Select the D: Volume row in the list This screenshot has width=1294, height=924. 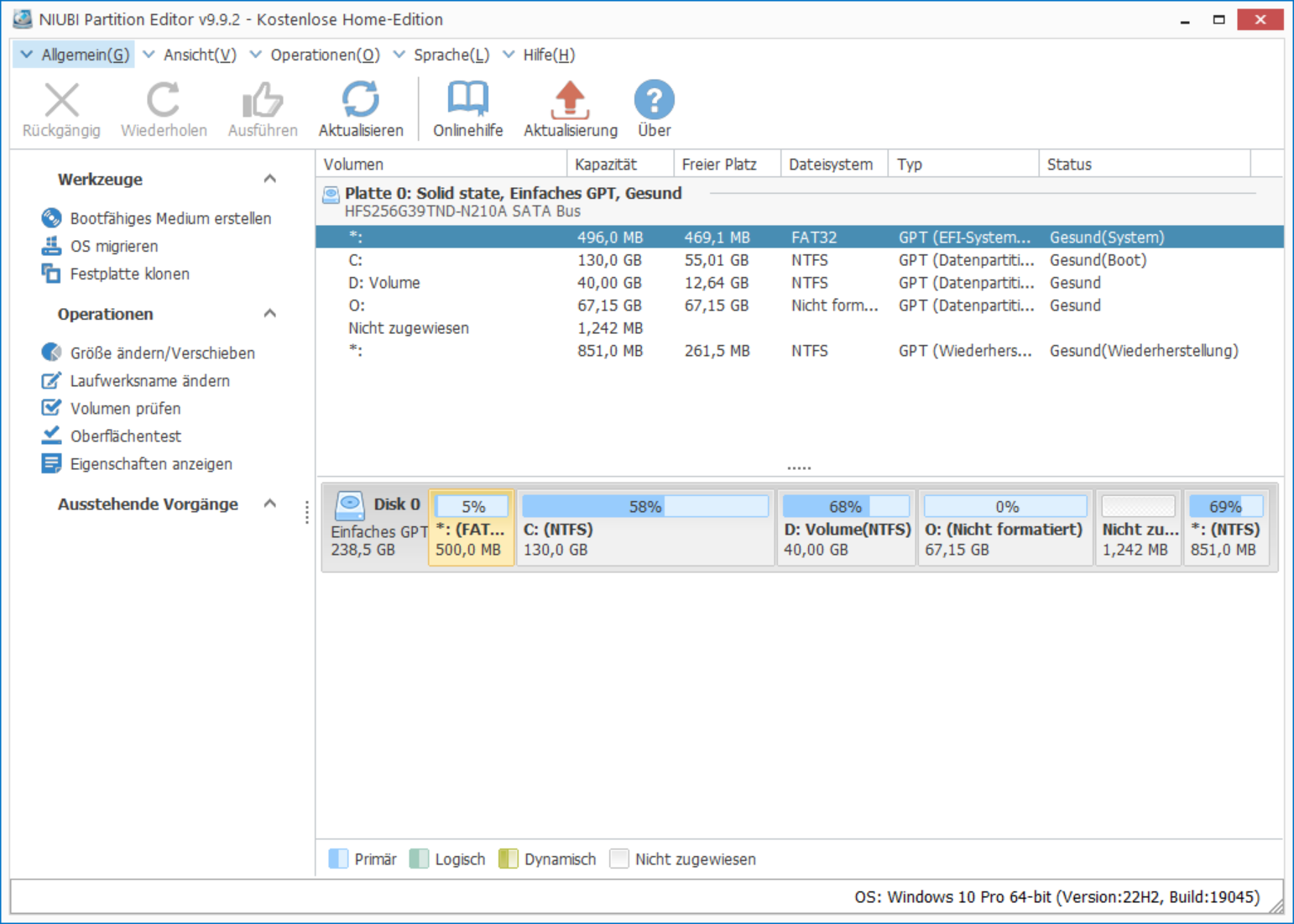(x=800, y=283)
